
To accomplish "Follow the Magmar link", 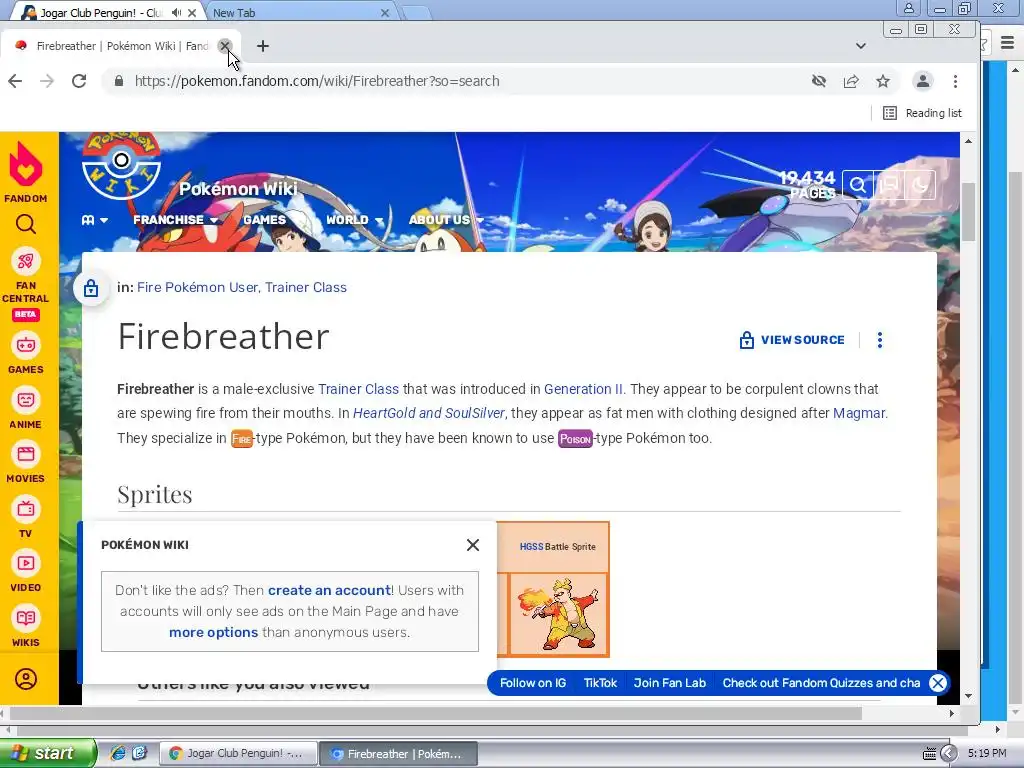I will coord(859,413).
